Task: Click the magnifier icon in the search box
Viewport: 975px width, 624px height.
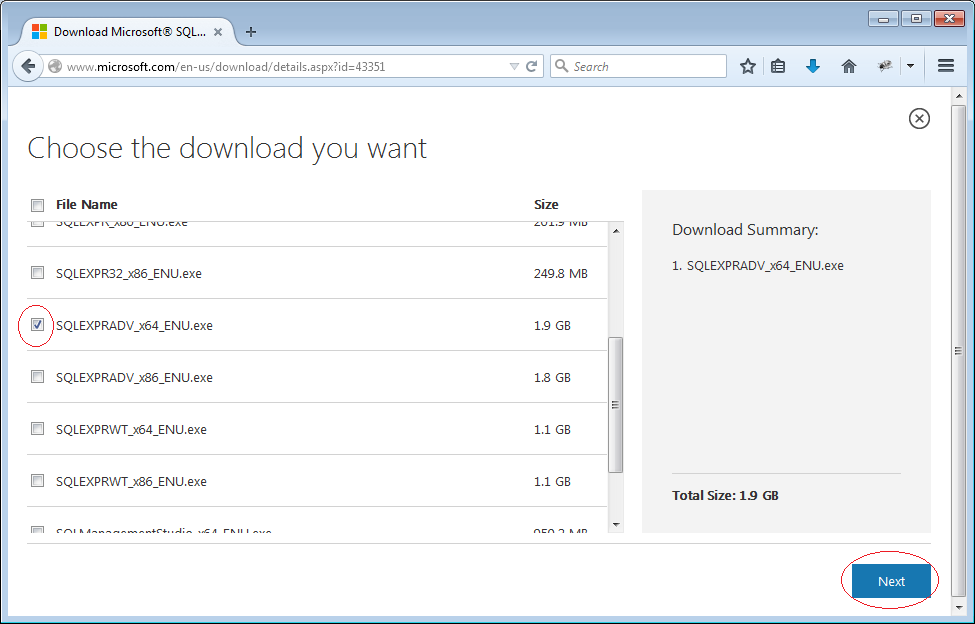Action: point(561,66)
